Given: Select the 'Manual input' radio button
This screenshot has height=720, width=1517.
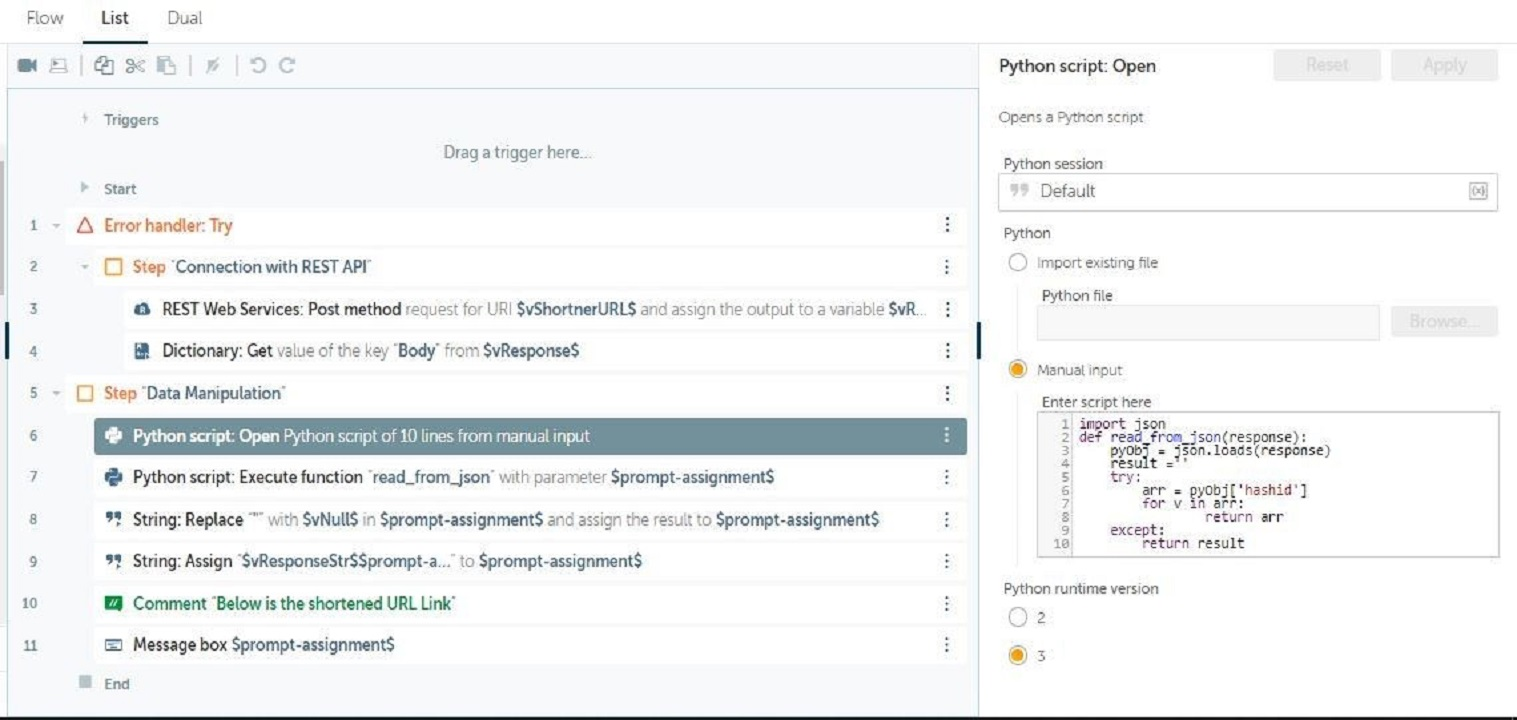Looking at the screenshot, I should 1018,370.
